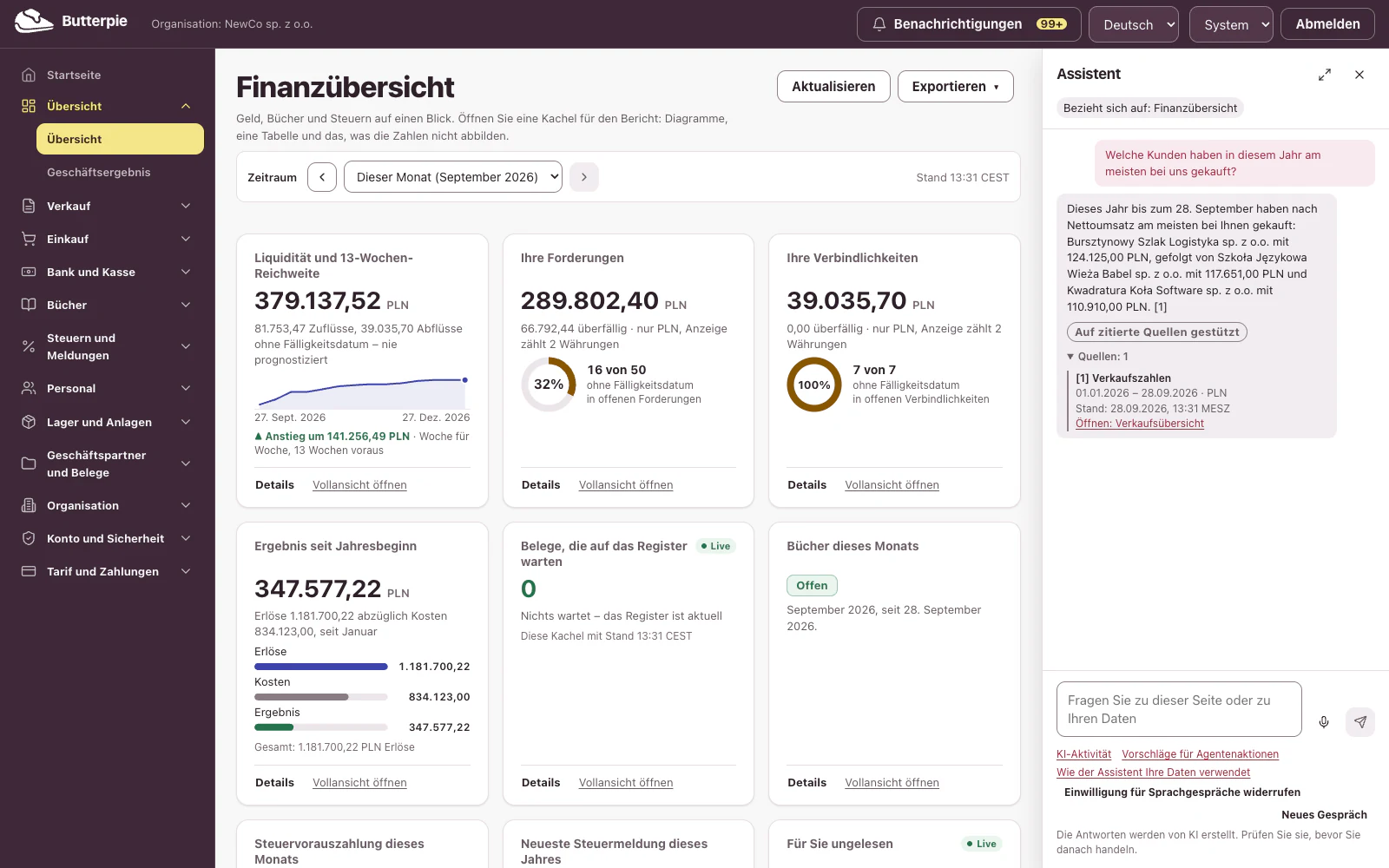The image size is (1389, 868).
Task: Click the Einkauf shopping cart icon
Action: (x=29, y=239)
